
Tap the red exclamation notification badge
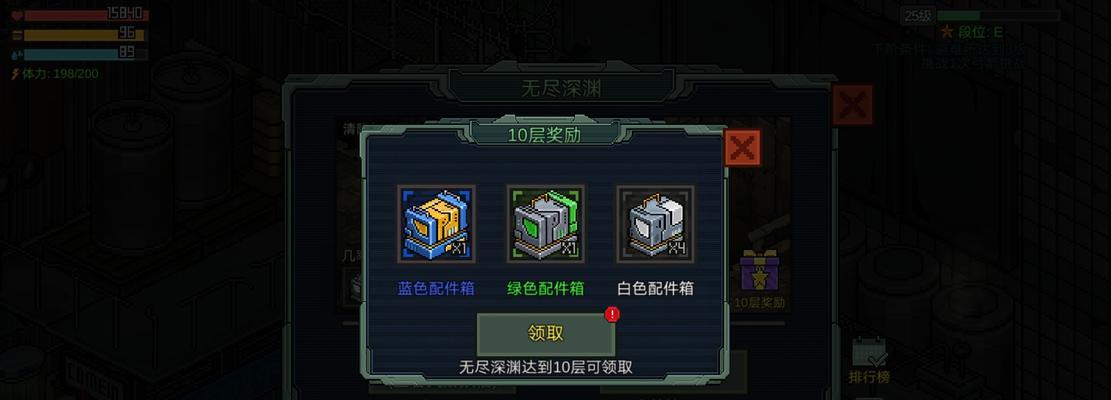coord(612,314)
